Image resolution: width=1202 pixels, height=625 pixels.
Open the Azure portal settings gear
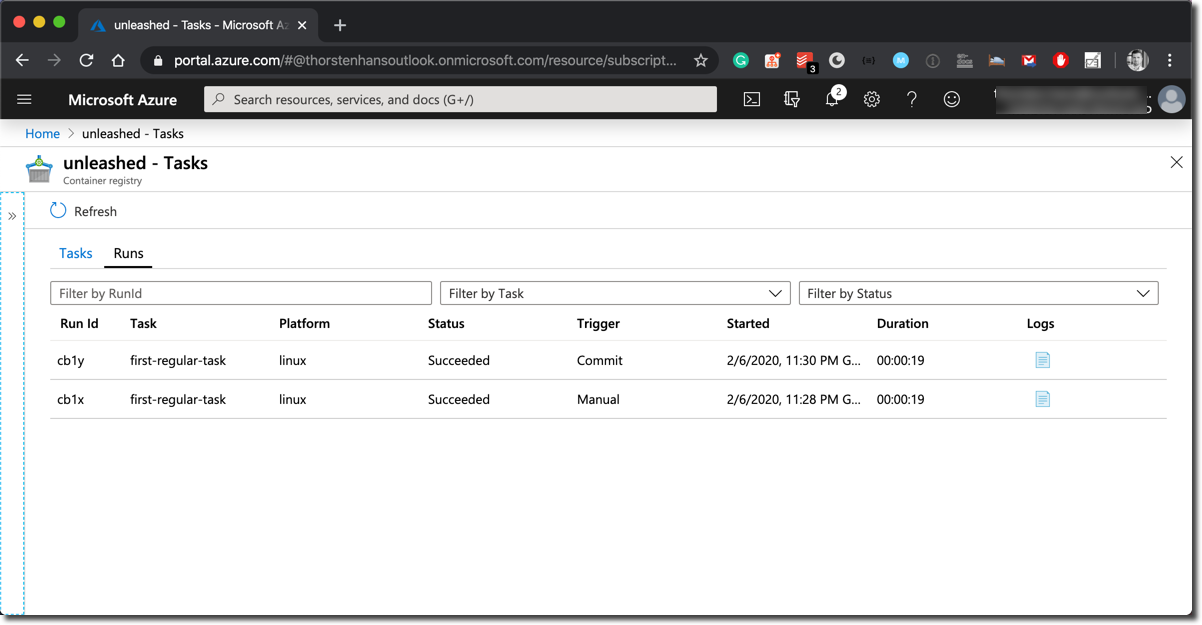[x=871, y=99]
